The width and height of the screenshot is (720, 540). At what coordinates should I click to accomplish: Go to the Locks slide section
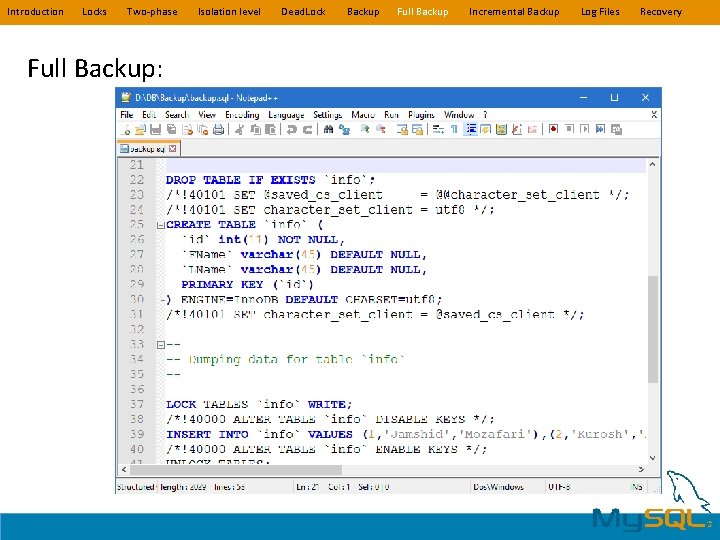(x=94, y=11)
